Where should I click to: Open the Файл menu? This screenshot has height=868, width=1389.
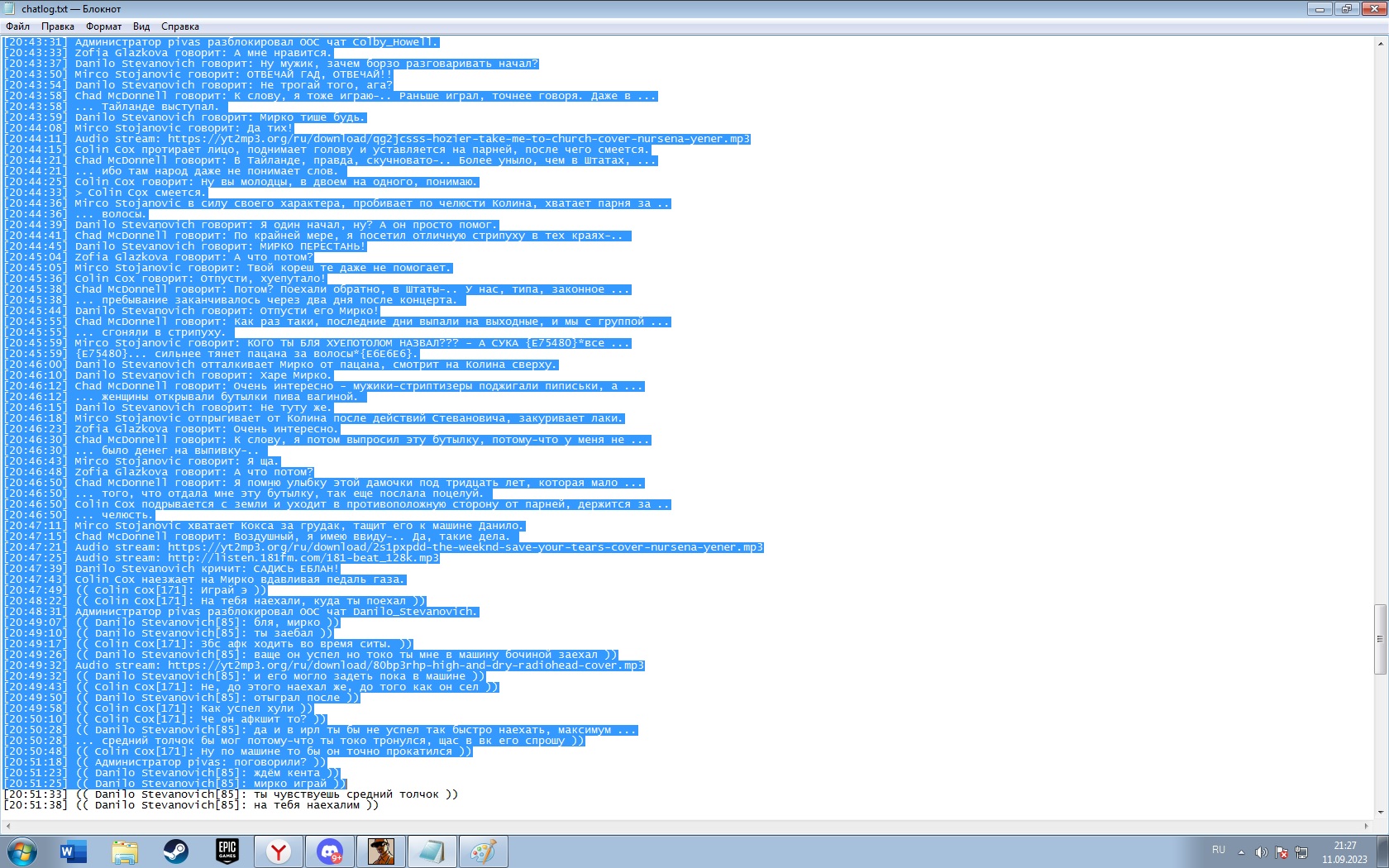(17, 26)
